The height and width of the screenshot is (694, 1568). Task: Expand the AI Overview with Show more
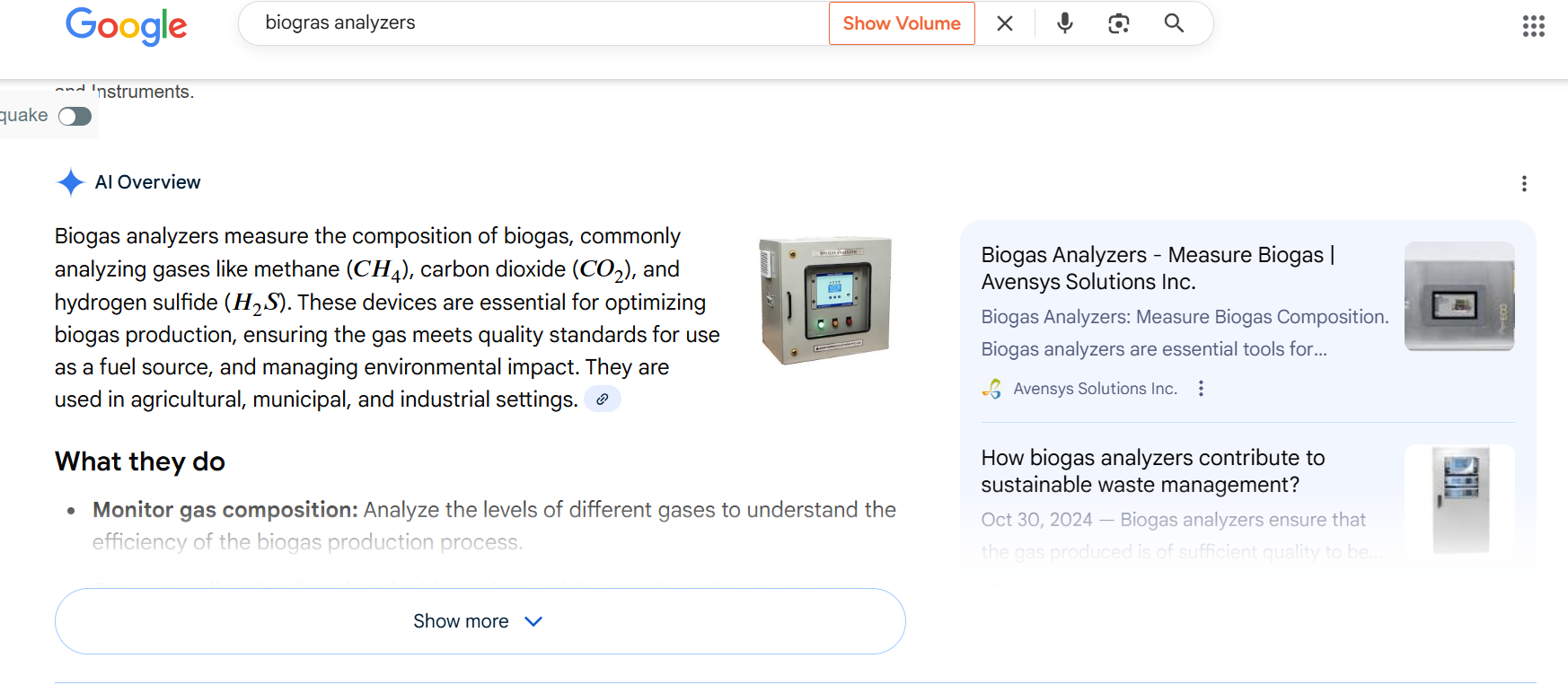pyautogui.click(x=480, y=621)
